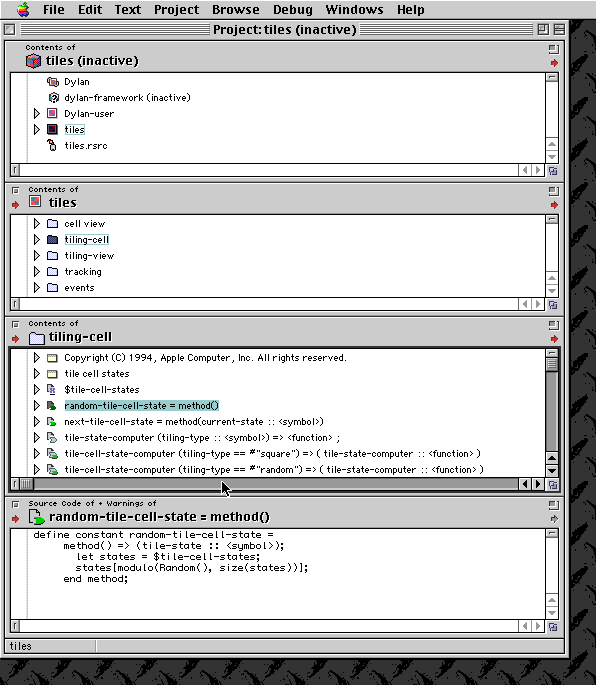596x685 pixels.
Task: Click the Copyright comment icon
Action: click(52, 358)
